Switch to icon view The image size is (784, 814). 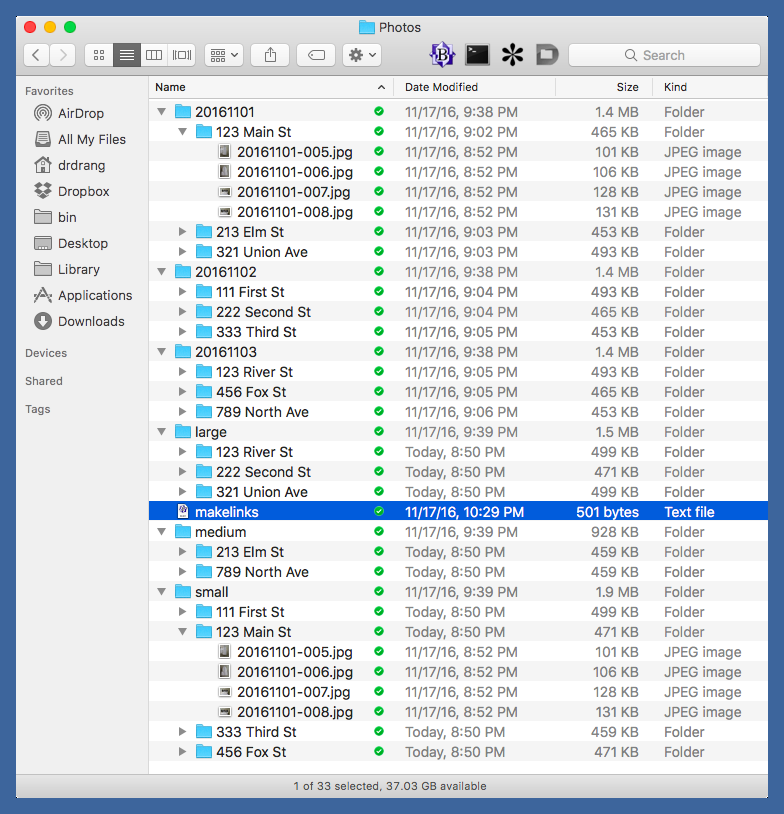(x=99, y=55)
